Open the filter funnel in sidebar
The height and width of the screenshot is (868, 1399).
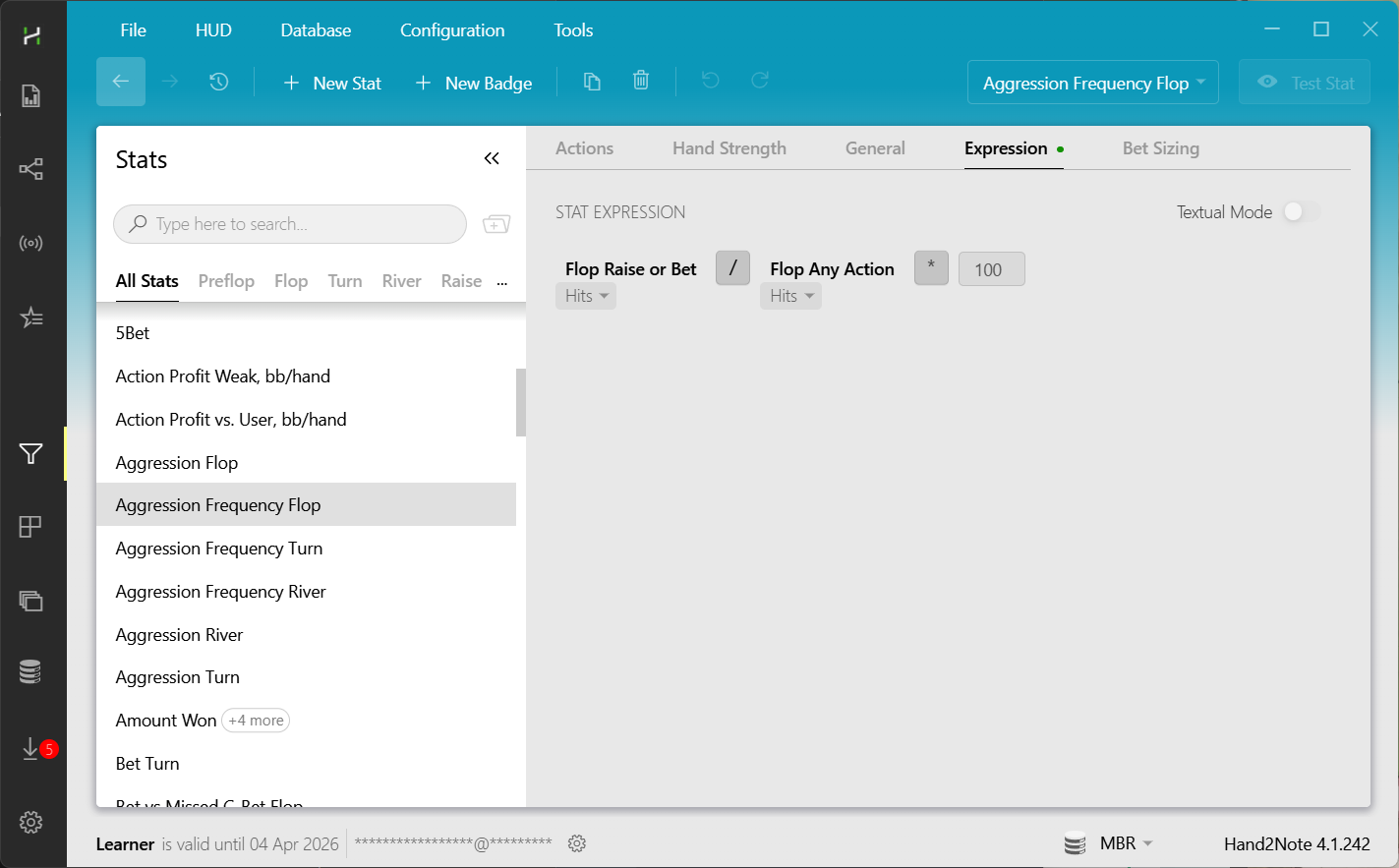pyautogui.click(x=31, y=453)
